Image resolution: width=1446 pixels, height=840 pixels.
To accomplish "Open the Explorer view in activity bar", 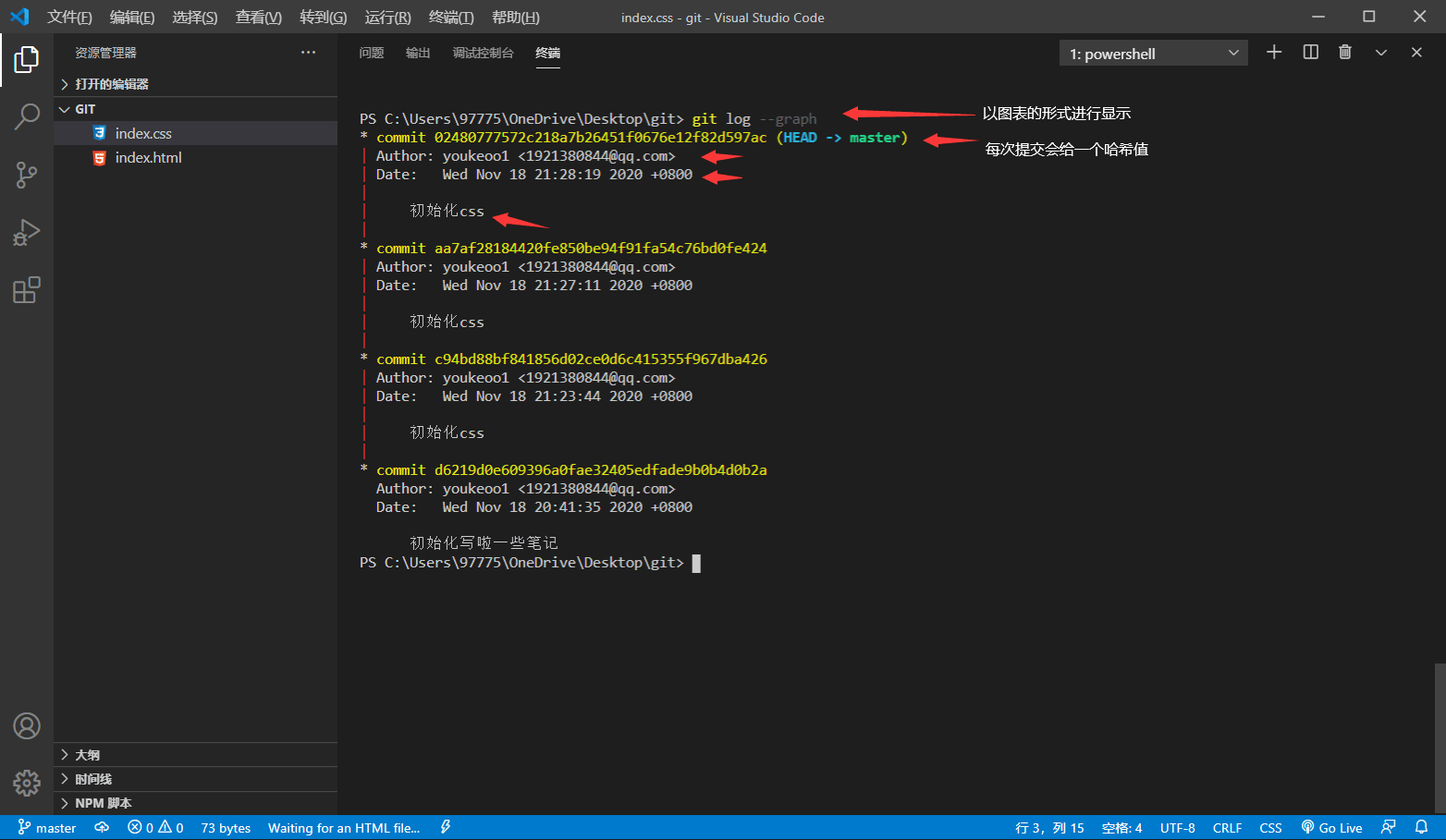I will (x=27, y=59).
